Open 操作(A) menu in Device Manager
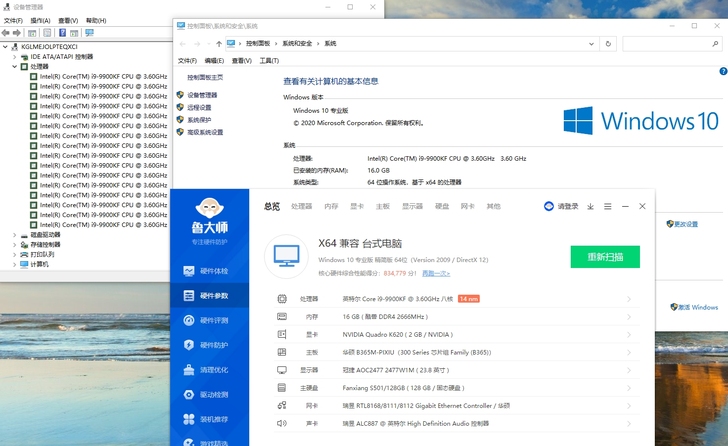This screenshot has width=728, height=446. (x=40, y=21)
